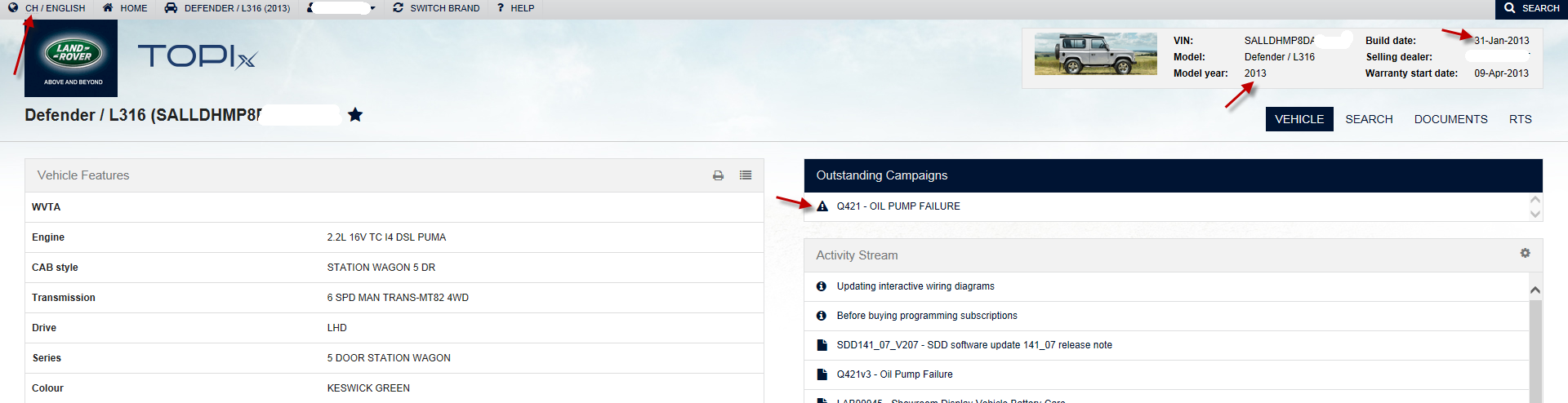Click the globe icon beside CH / ENGLISH
This screenshot has width=1568, height=403.
coord(13,7)
